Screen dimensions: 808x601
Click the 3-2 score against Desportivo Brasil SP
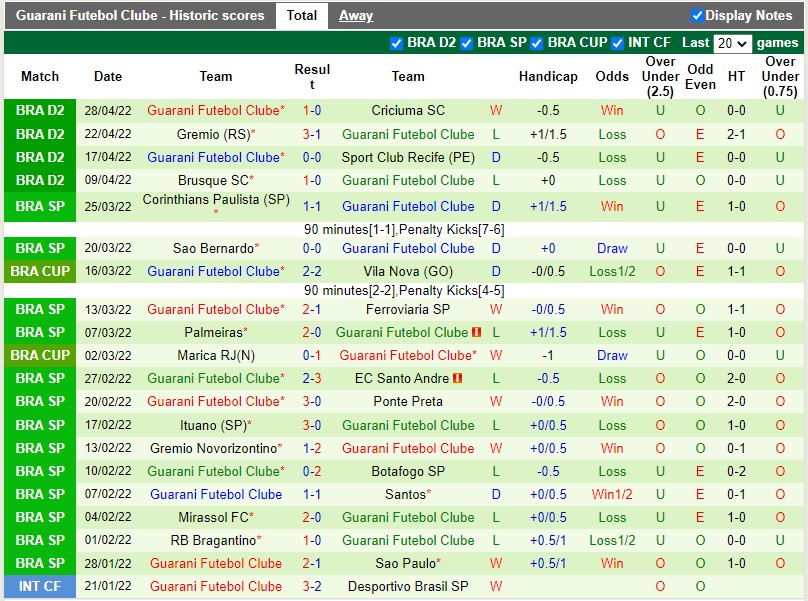tap(312, 587)
